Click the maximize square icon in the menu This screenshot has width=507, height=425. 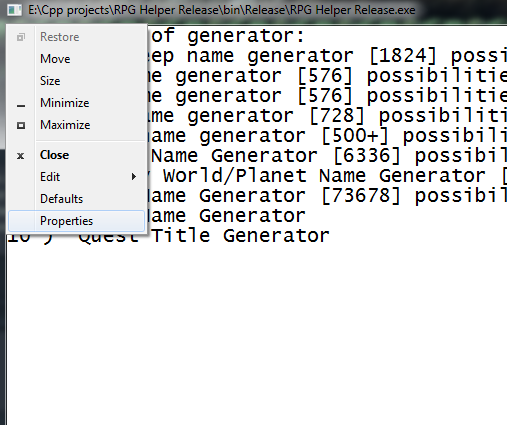coord(21,125)
